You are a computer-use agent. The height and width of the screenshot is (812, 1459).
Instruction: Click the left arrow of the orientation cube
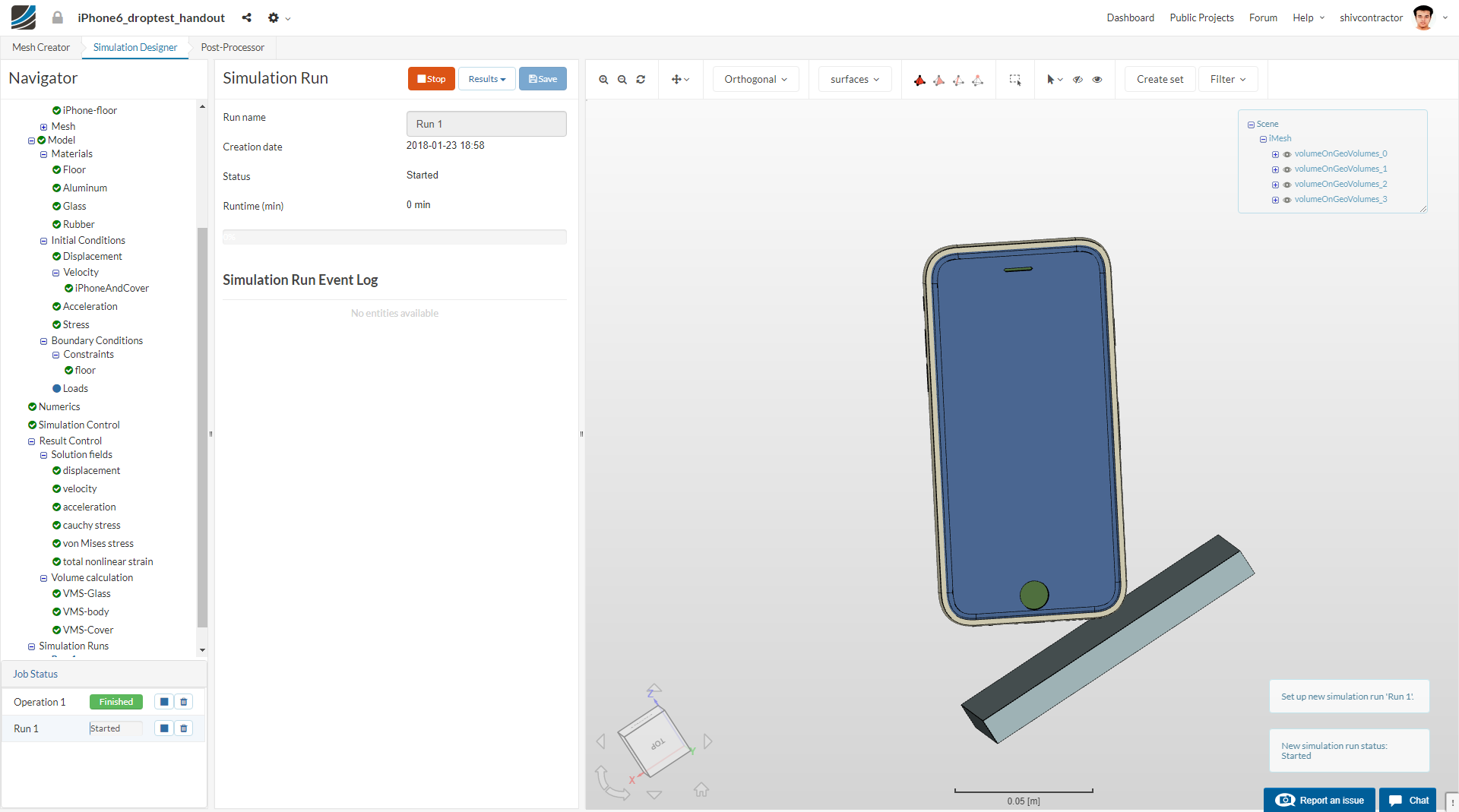click(x=601, y=741)
